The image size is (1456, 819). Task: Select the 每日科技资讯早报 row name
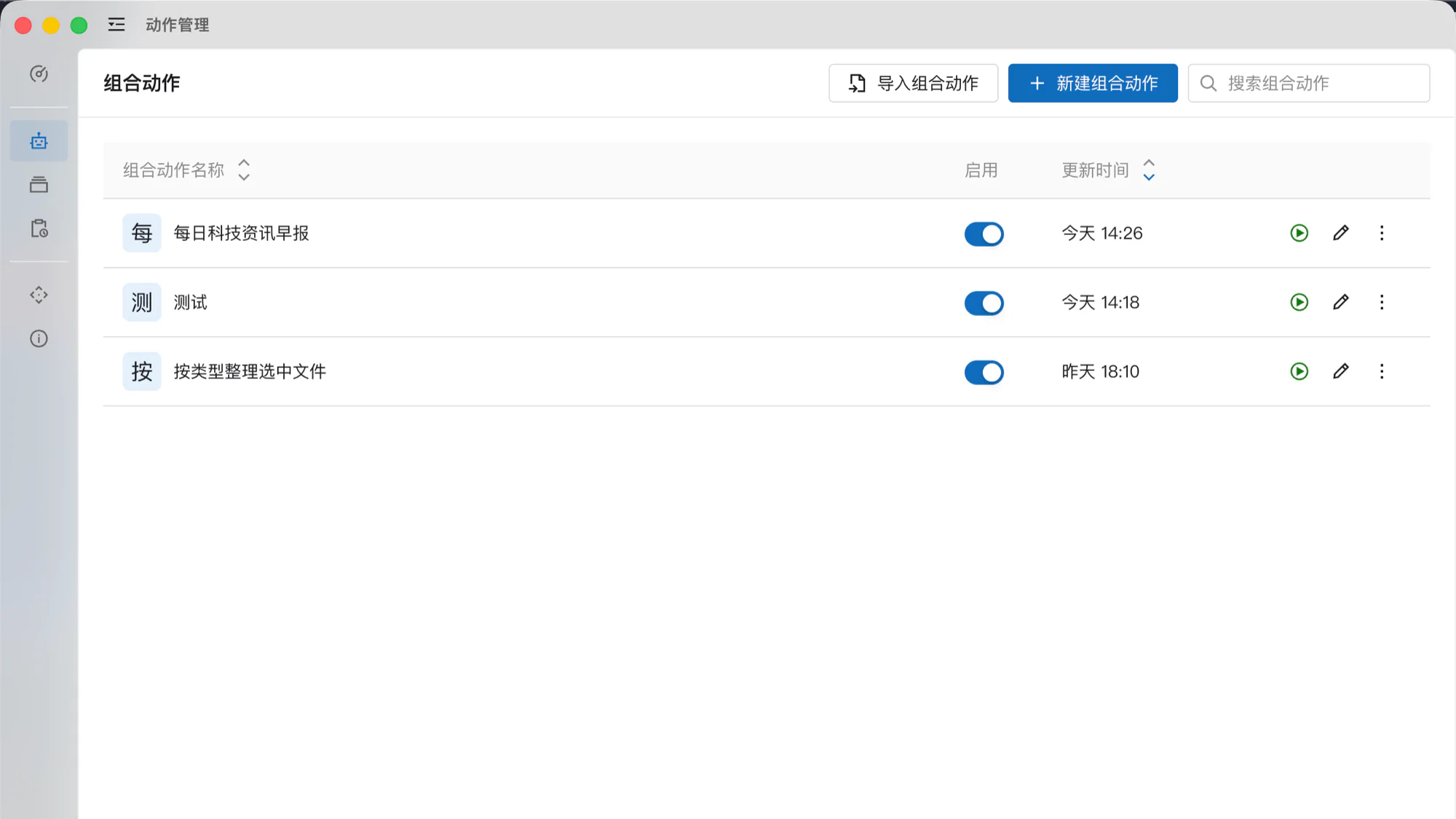(241, 233)
